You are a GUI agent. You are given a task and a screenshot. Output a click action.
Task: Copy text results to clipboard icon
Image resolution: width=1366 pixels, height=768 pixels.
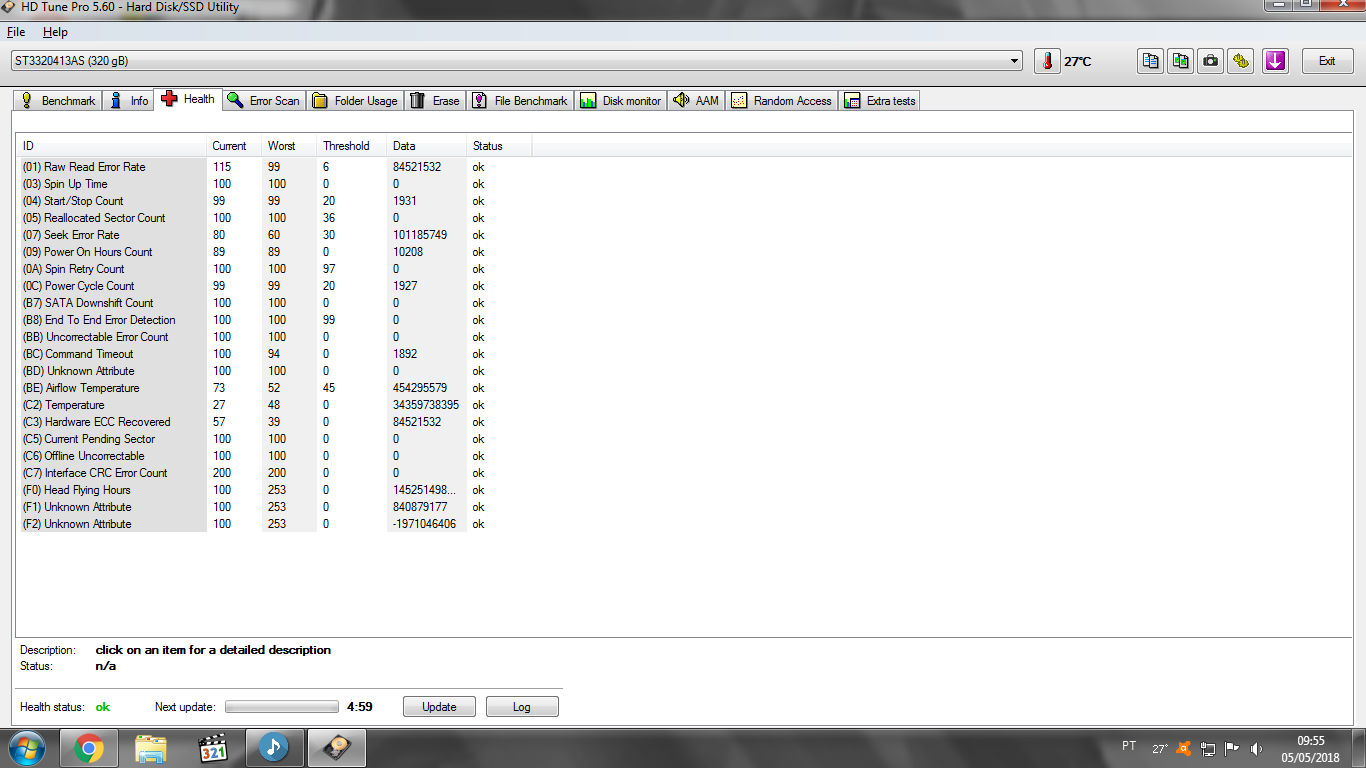[1151, 61]
